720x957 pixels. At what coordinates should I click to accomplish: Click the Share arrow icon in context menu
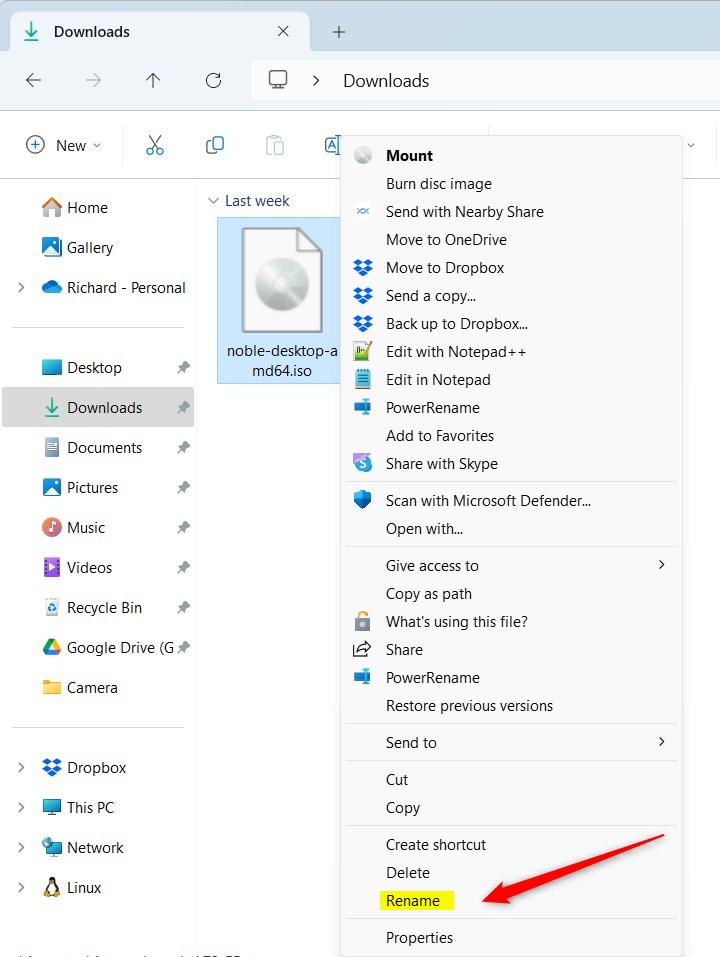click(x=362, y=649)
